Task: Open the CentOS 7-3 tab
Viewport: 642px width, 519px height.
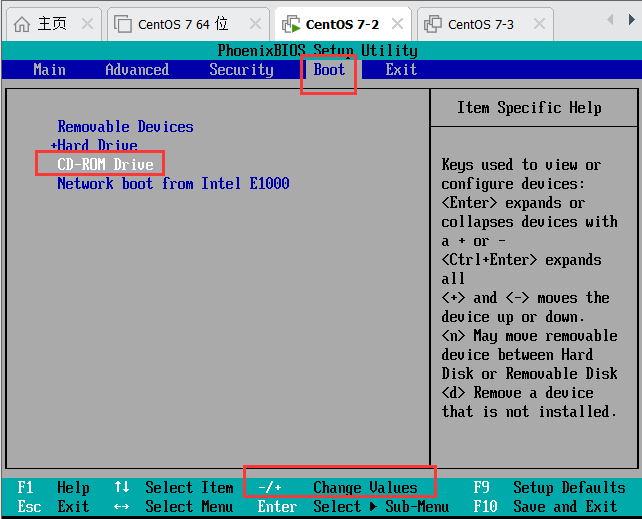Action: 485,24
